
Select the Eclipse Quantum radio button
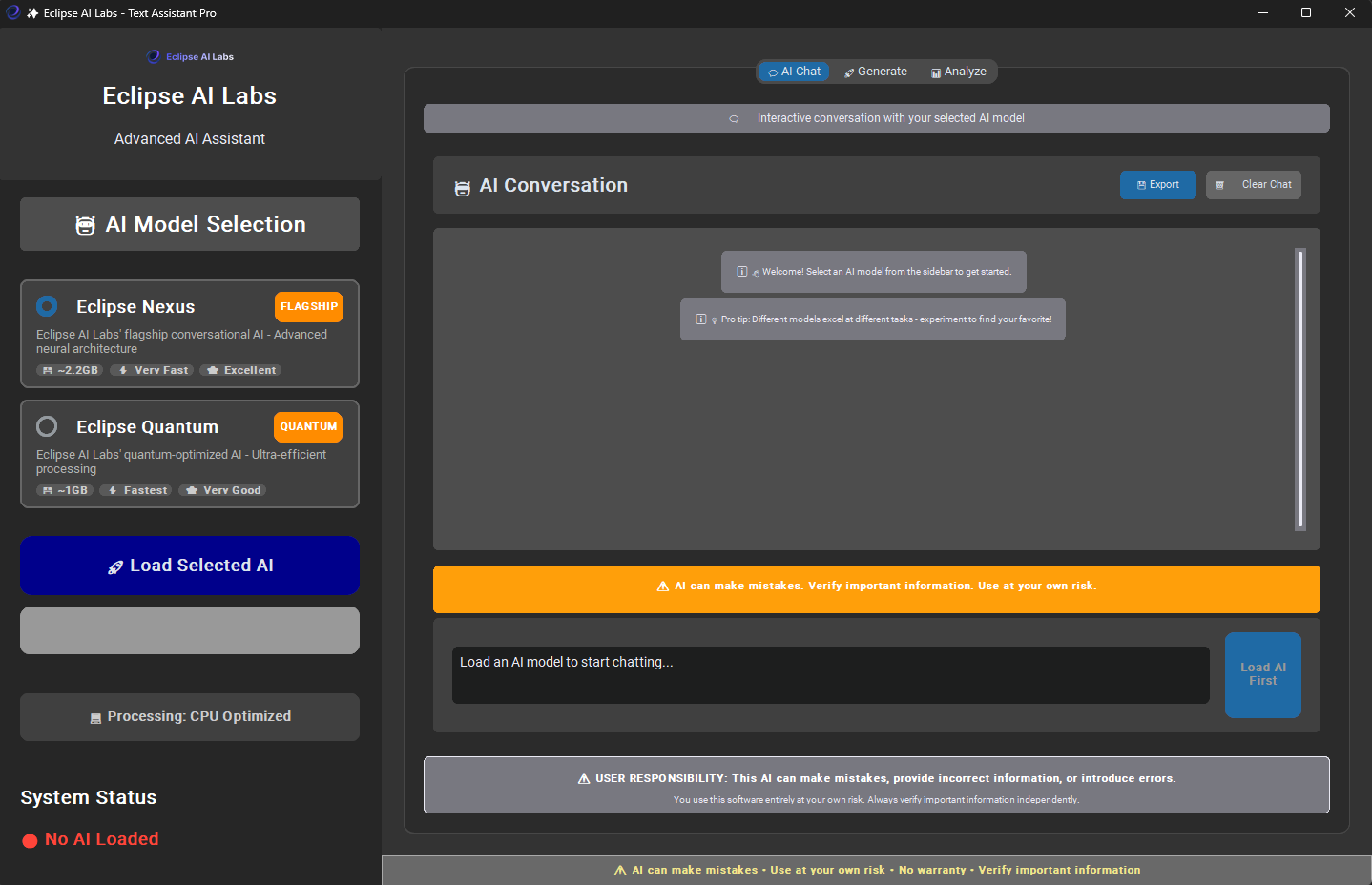click(47, 426)
